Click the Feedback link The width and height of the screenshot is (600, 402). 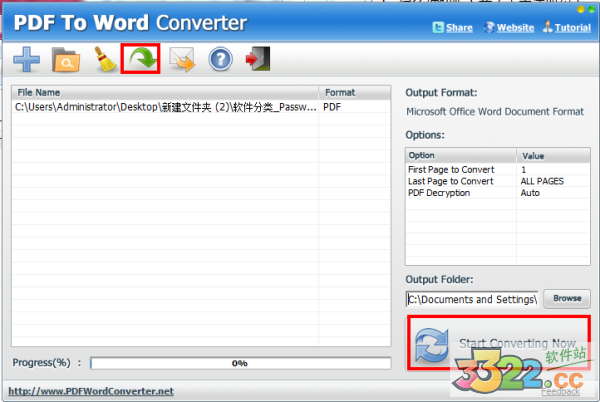point(560,391)
